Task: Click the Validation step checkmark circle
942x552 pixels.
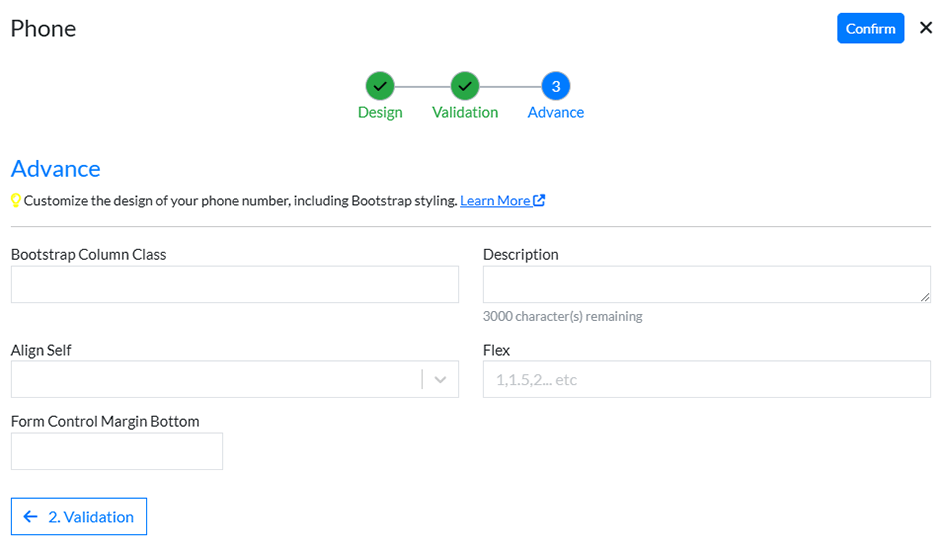Action: [x=465, y=86]
